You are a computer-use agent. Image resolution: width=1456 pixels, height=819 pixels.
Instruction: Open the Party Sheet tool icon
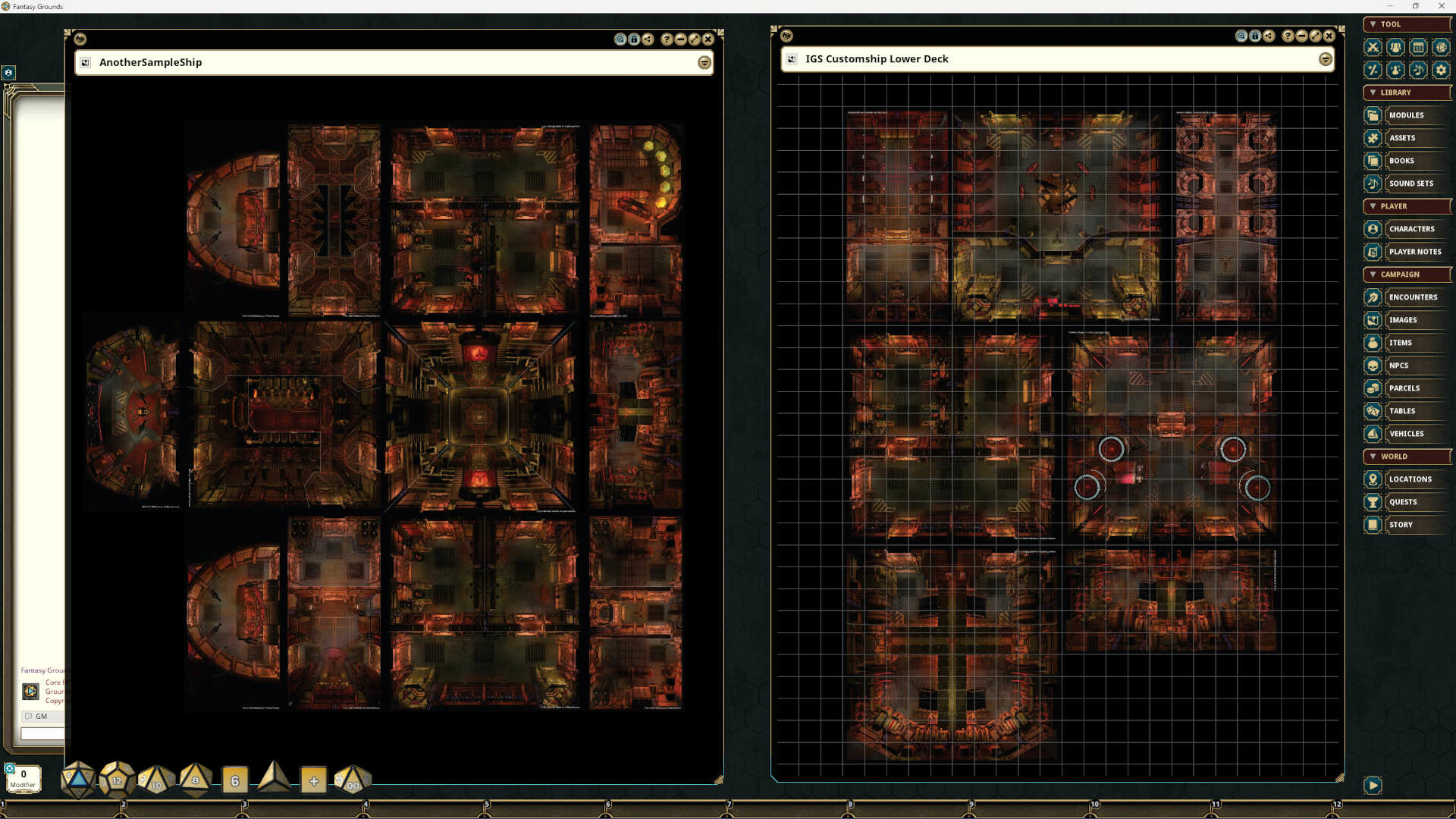pyautogui.click(x=1395, y=47)
